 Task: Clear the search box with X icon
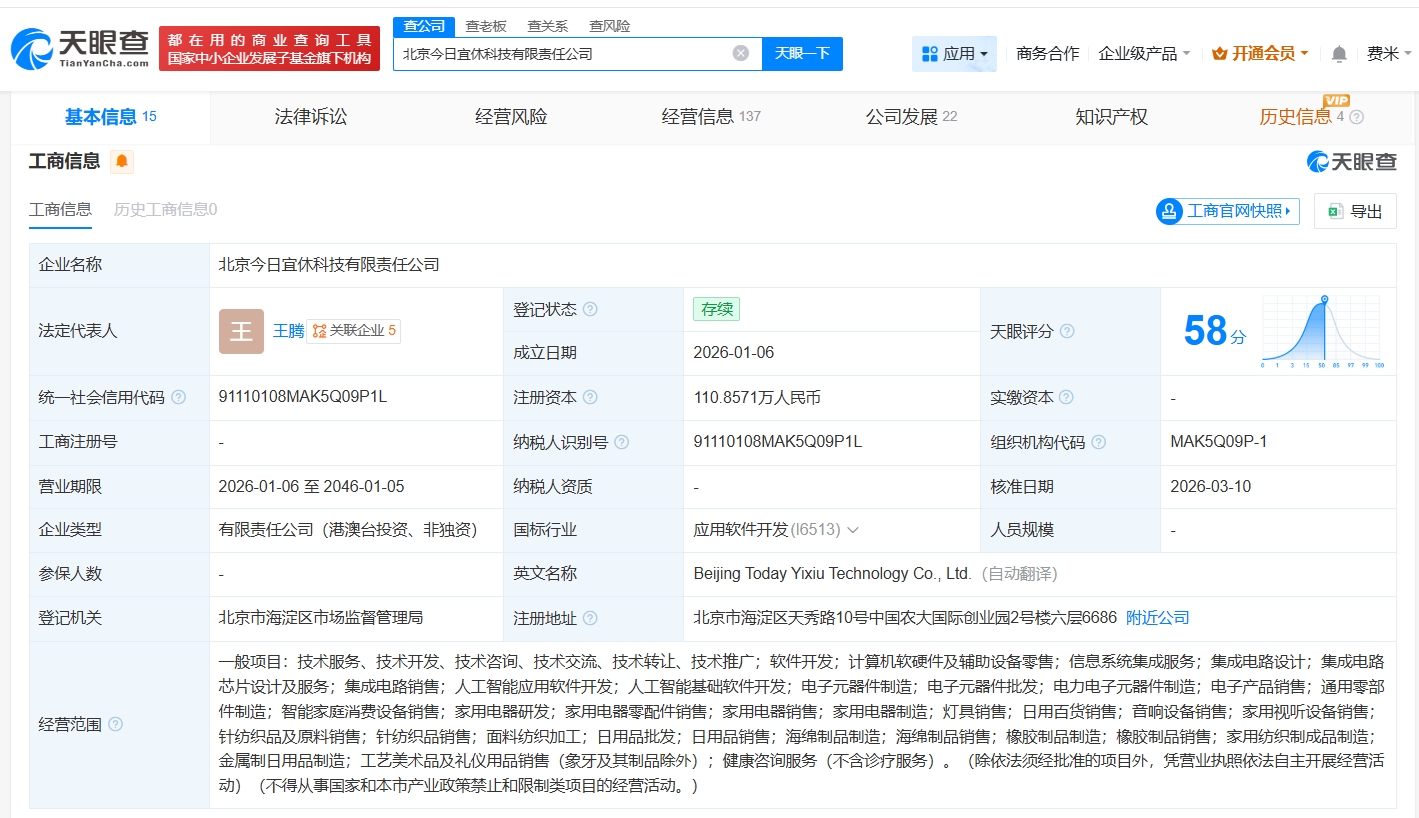740,54
